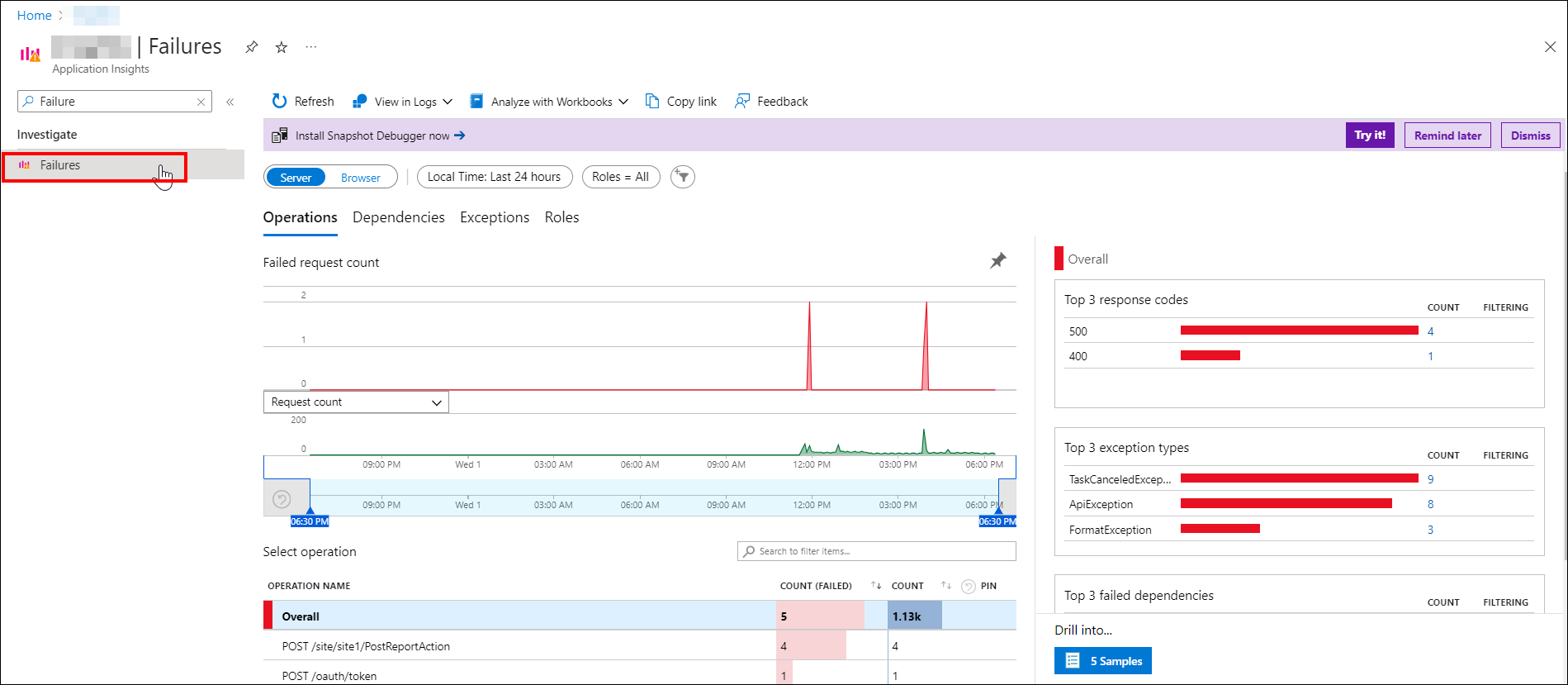
Task: Click the TaskCanceledExcep... exception row
Action: pos(1299,479)
